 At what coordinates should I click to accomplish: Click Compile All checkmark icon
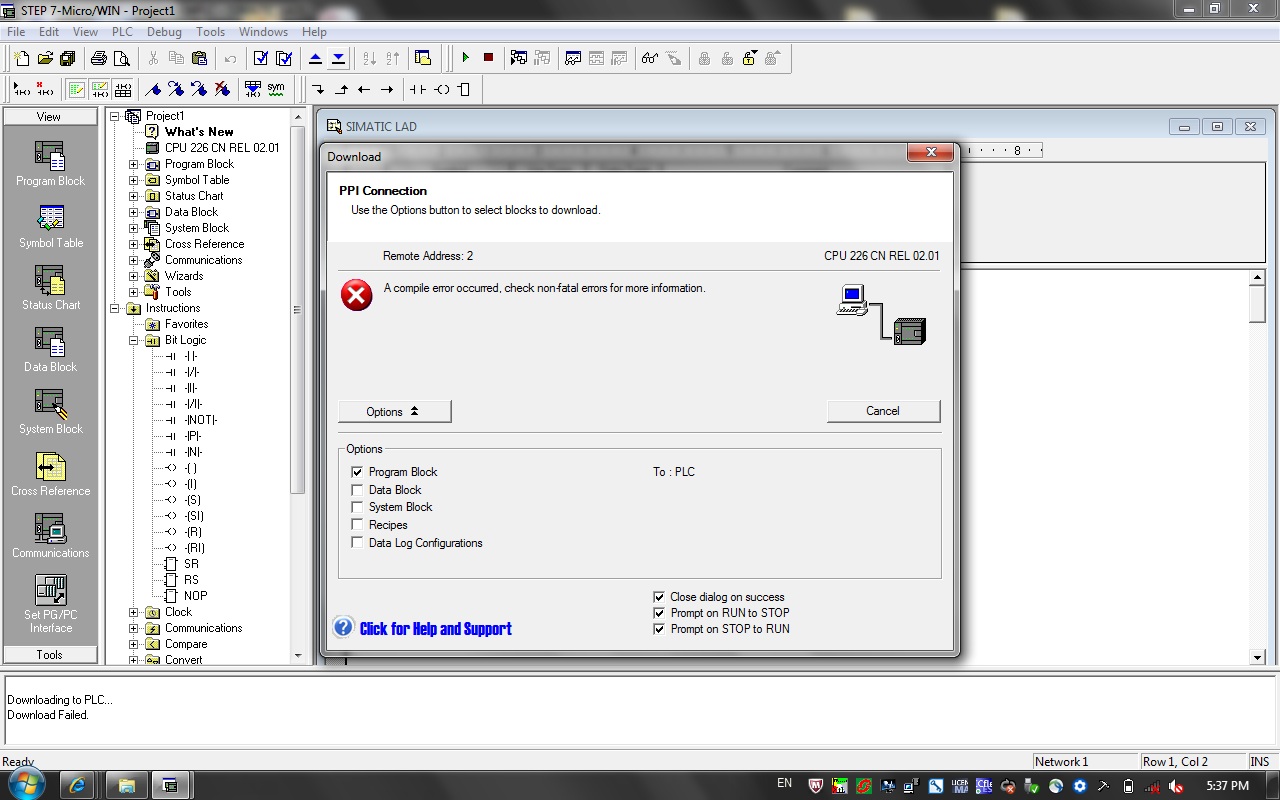coord(284,58)
